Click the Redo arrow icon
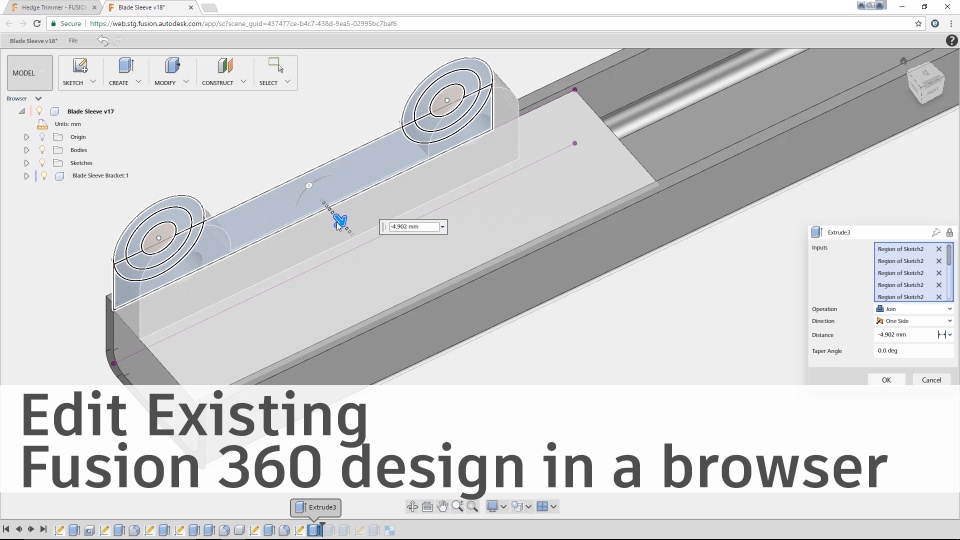The height and width of the screenshot is (540, 960). [118, 40]
